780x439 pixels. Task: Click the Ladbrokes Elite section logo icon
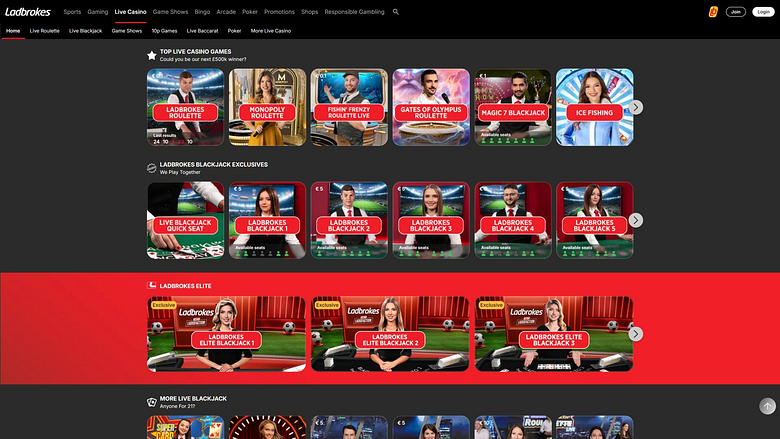(x=152, y=285)
